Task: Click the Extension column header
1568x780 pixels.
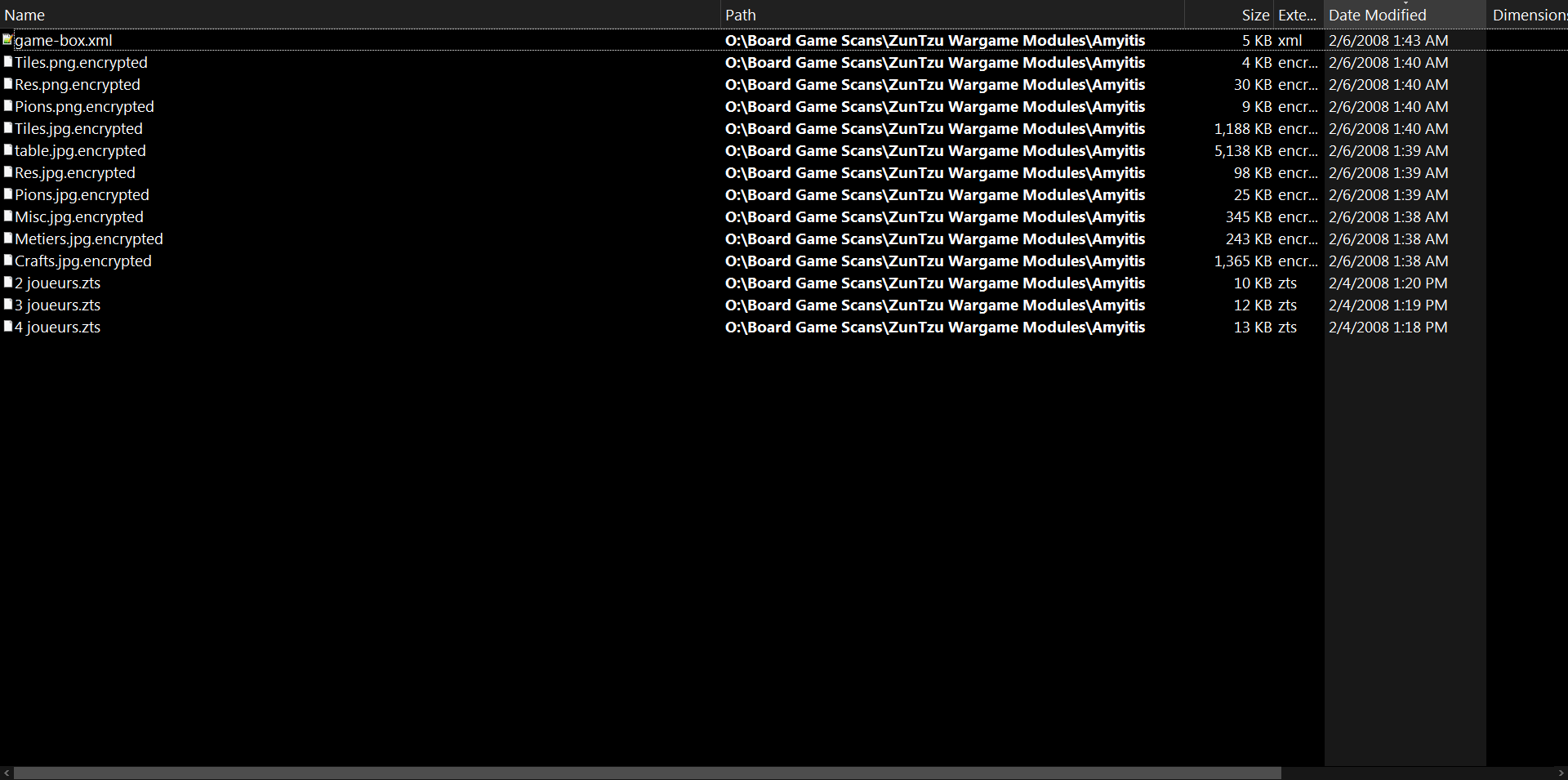Action: 1298,15
